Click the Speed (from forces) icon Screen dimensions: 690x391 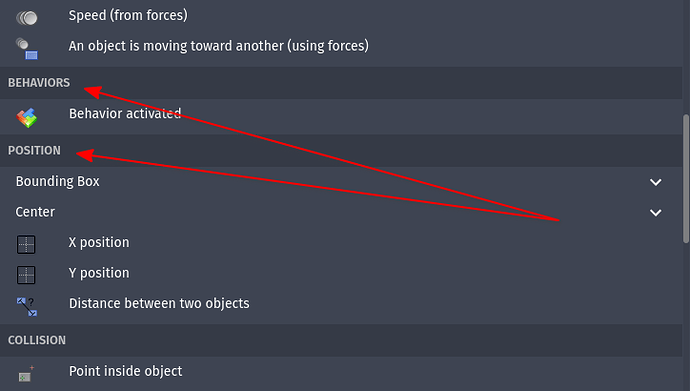point(26,18)
